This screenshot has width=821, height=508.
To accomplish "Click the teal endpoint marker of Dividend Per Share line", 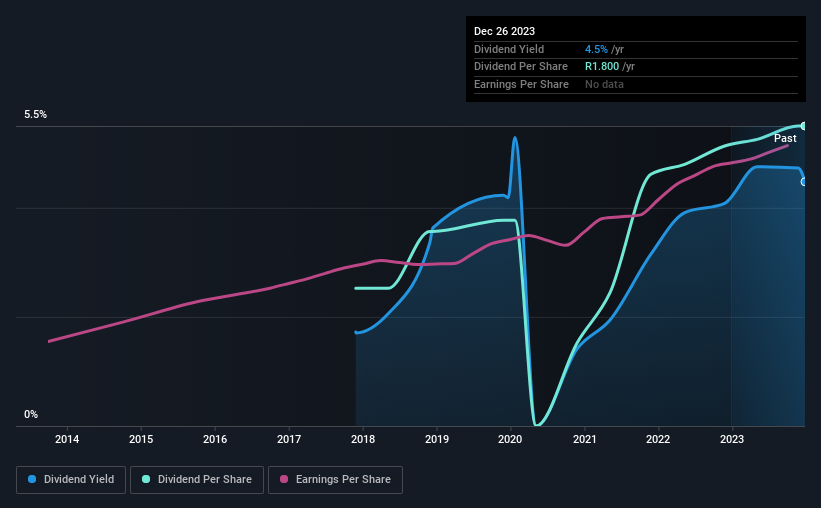I will click(803, 125).
